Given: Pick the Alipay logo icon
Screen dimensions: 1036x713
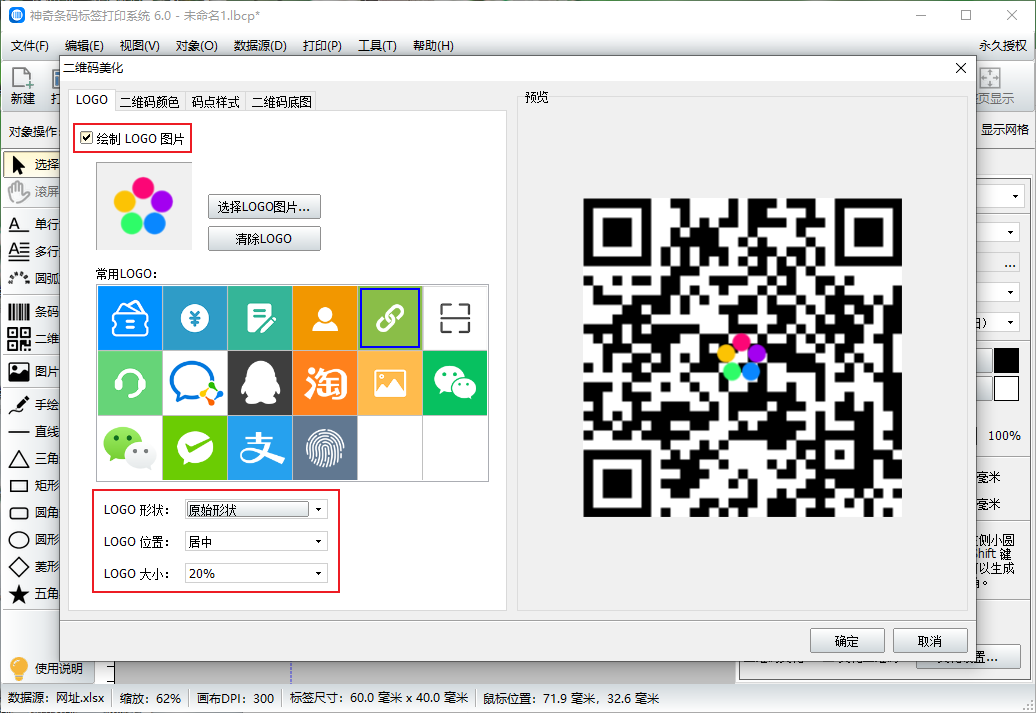Looking at the screenshot, I should (260, 448).
